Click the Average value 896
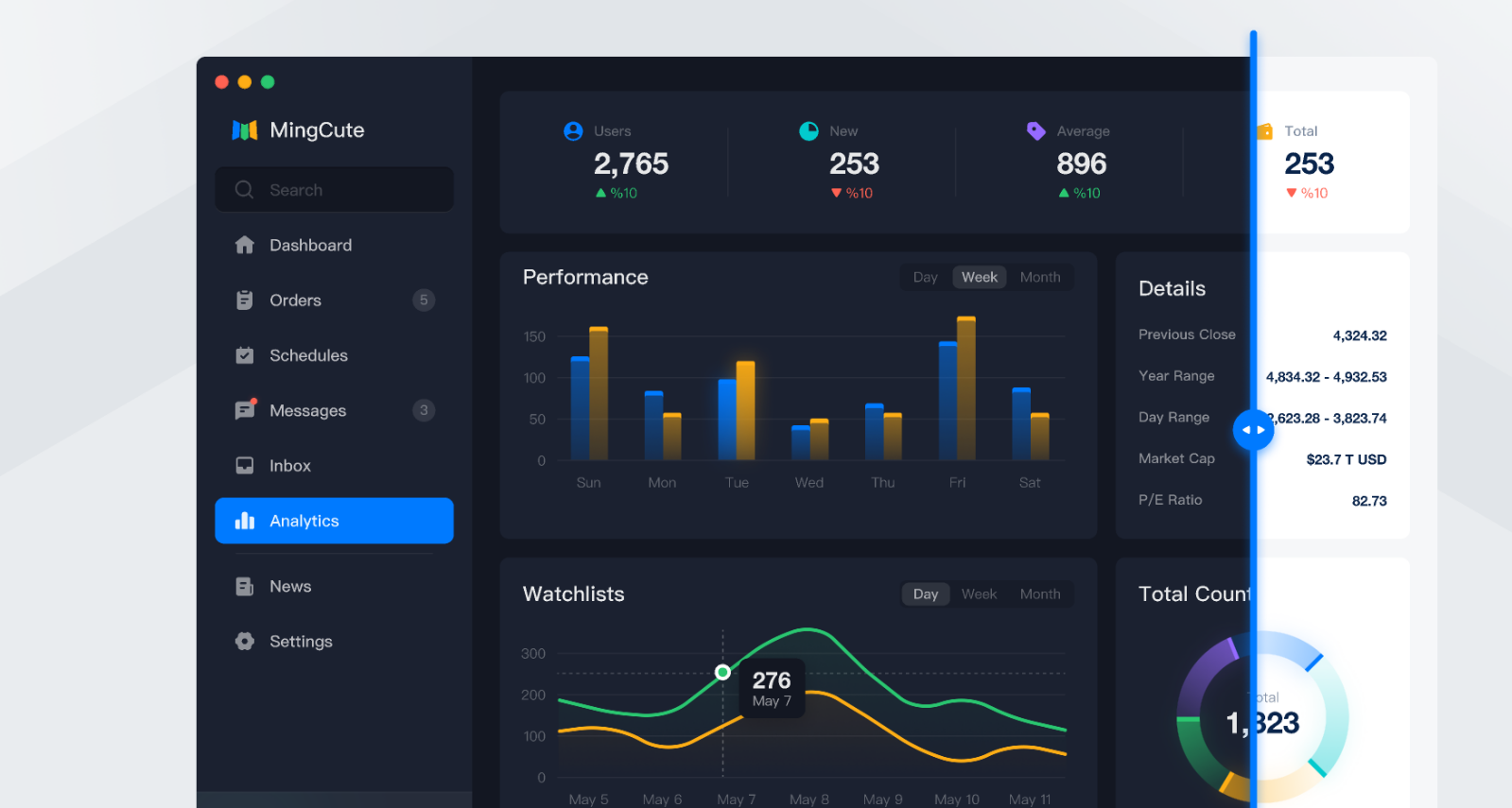Image resolution: width=1512 pixels, height=808 pixels. (1082, 164)
